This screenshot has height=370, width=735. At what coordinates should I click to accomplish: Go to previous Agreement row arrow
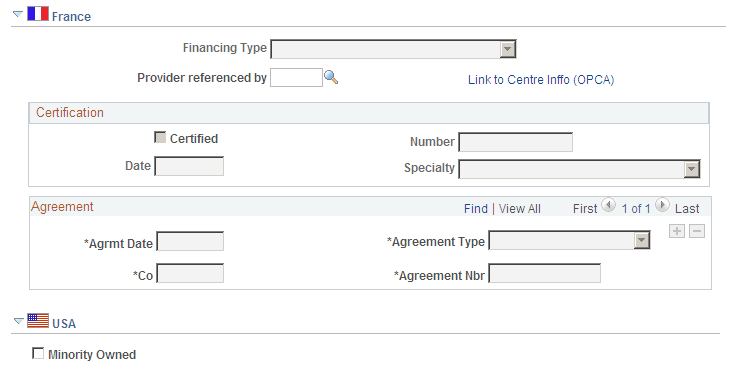tap(608, 205)
